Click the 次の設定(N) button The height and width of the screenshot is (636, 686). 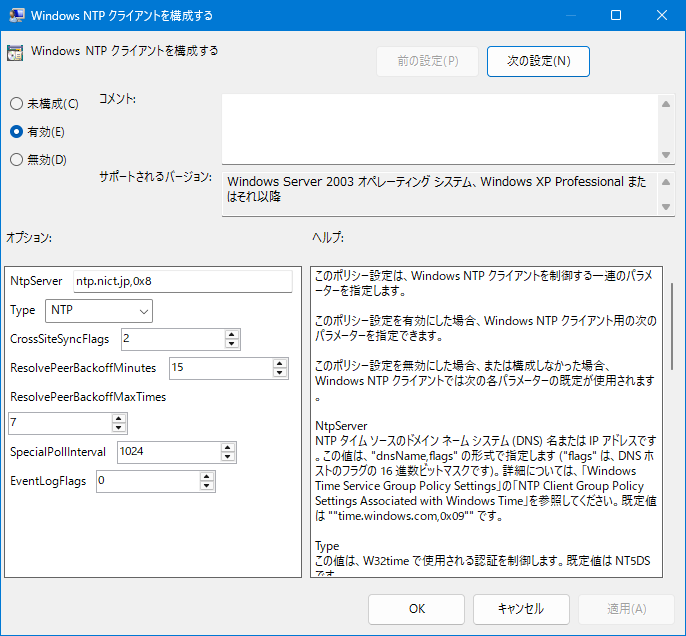[x=538, y=61]
